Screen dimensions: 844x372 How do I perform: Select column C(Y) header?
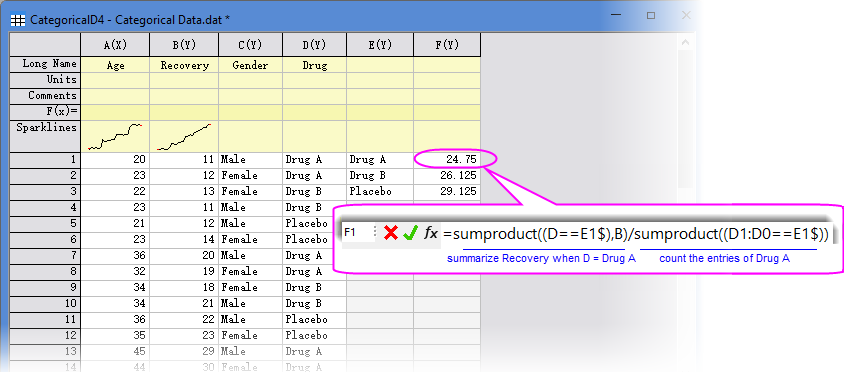tap(250, 45)
